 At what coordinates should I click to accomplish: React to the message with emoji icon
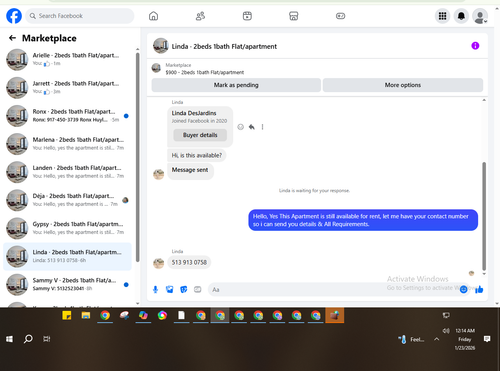click(x=240, y=127)
